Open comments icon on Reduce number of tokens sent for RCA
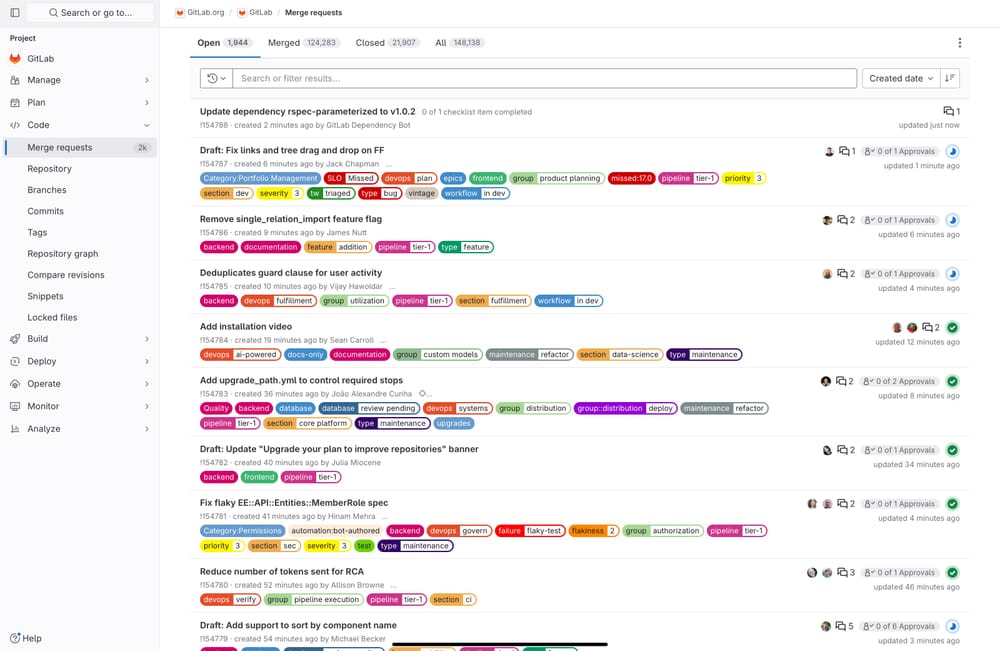 pos(845,572)
